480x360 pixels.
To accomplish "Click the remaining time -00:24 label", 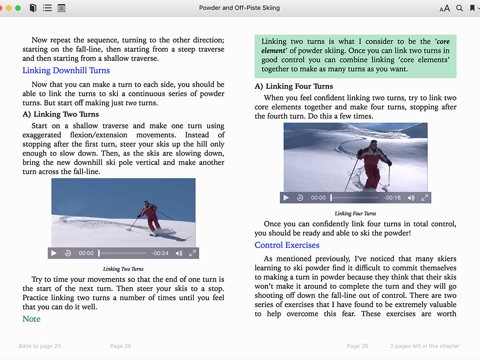I will (x=160, y=253).
